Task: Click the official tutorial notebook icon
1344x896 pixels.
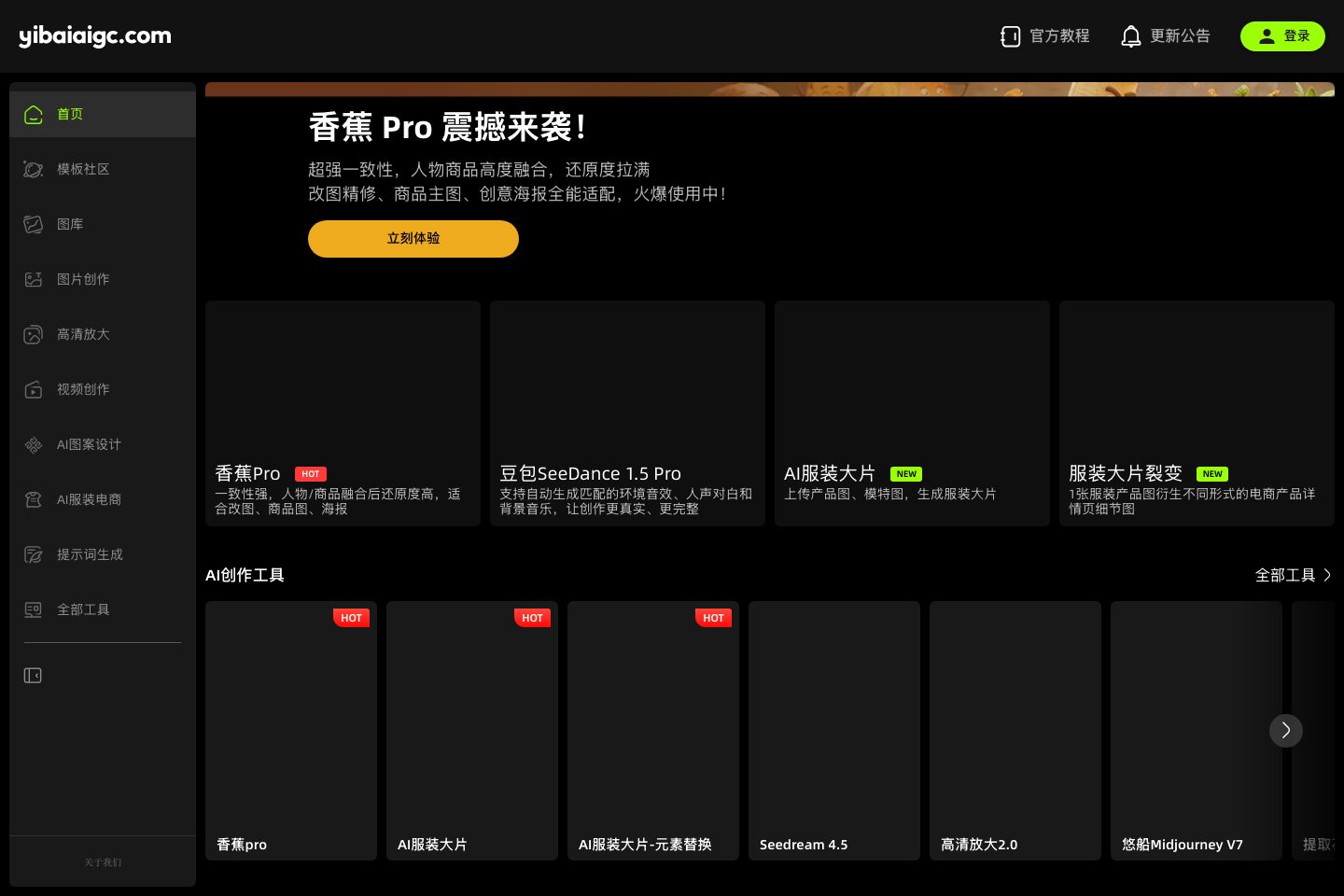Action: [x=1010, y=36]
